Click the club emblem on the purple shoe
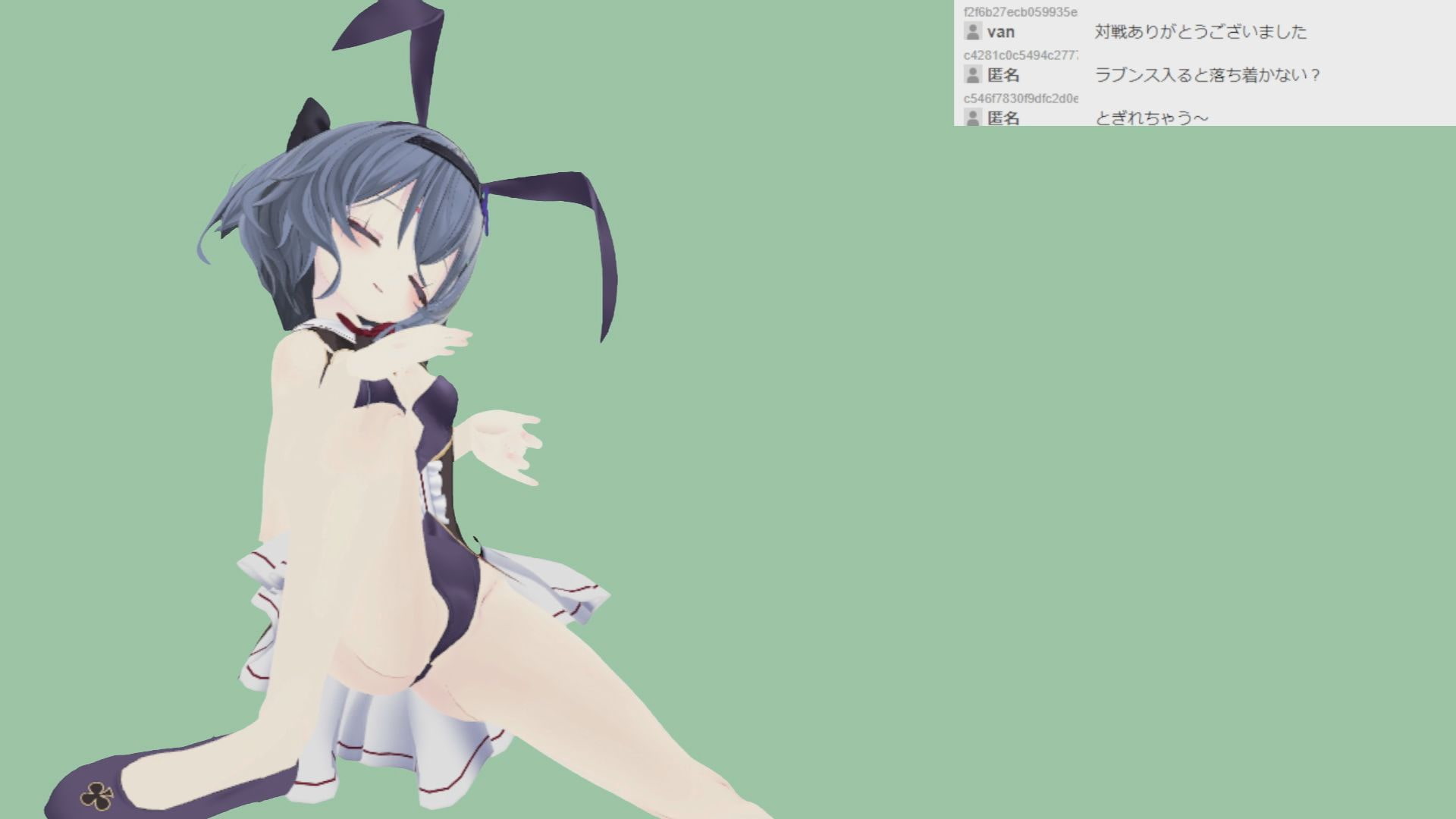This screenshot has height=819, width=1456. coord(96,795)
